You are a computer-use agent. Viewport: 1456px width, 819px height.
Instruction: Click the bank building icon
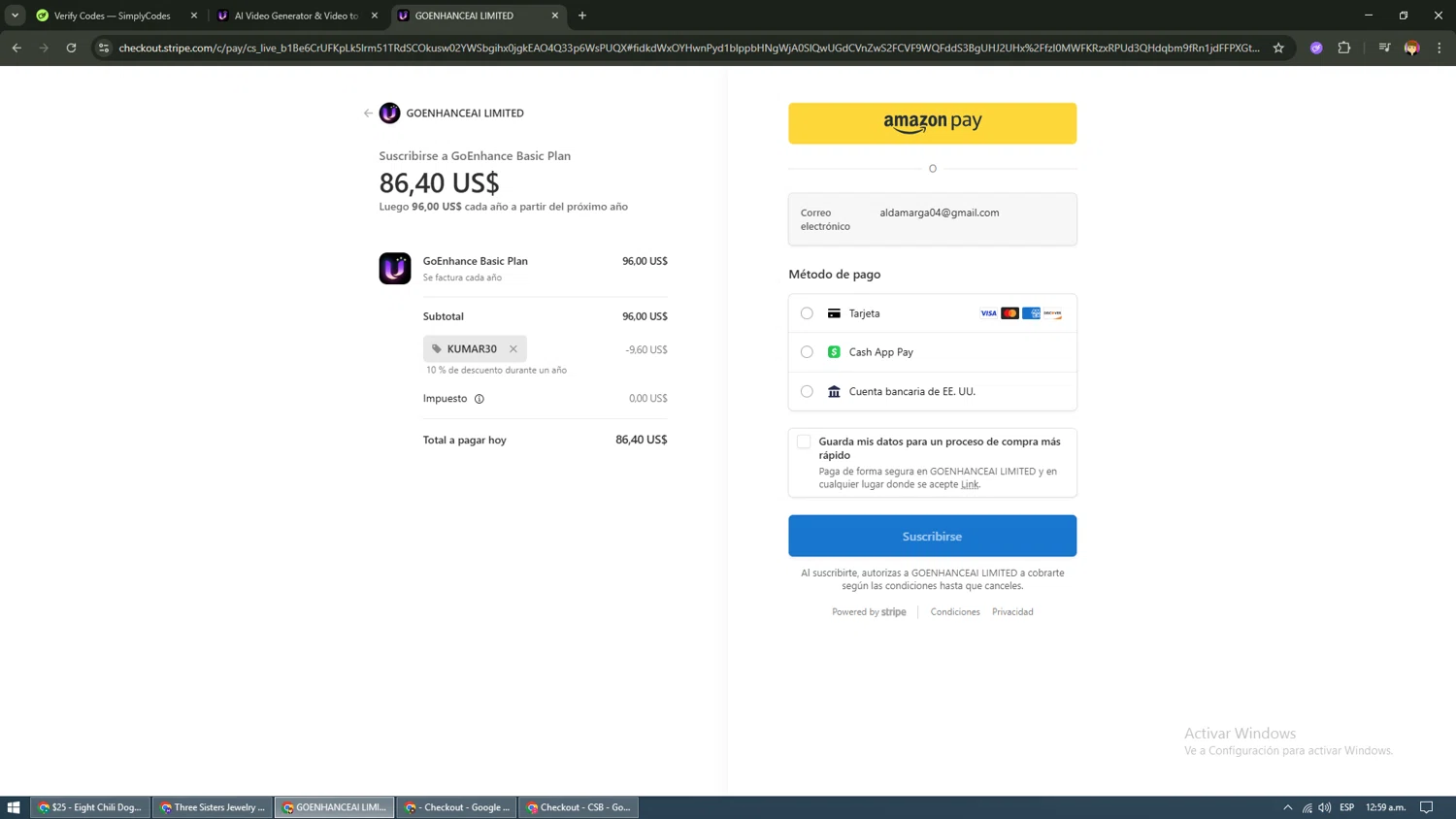point(834,391)
